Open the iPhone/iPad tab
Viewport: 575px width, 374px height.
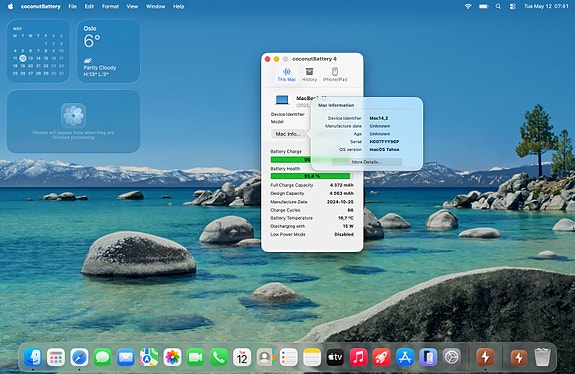pyautogui.click(x=335, y=74)
